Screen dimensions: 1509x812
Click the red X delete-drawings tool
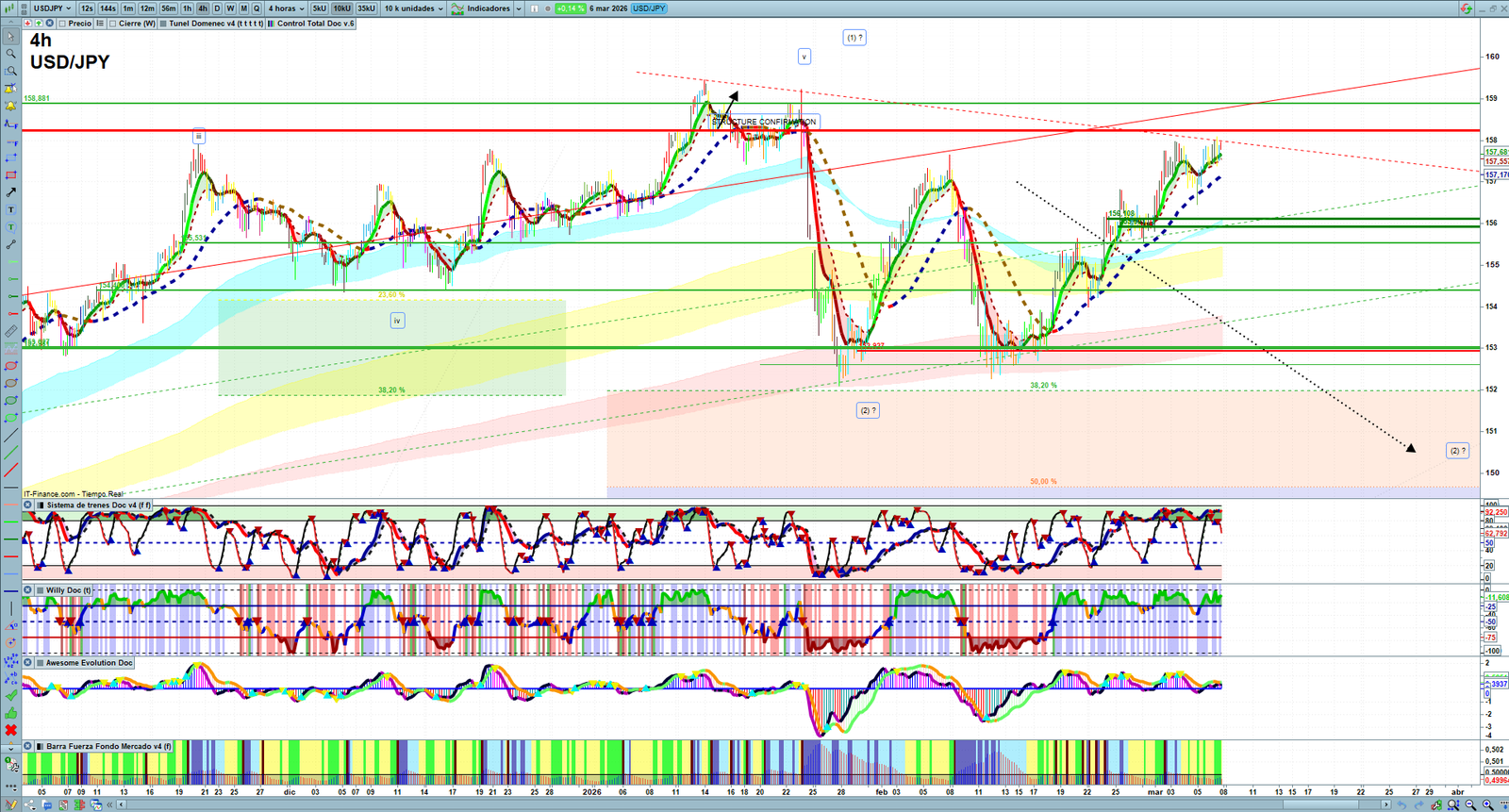10,730
